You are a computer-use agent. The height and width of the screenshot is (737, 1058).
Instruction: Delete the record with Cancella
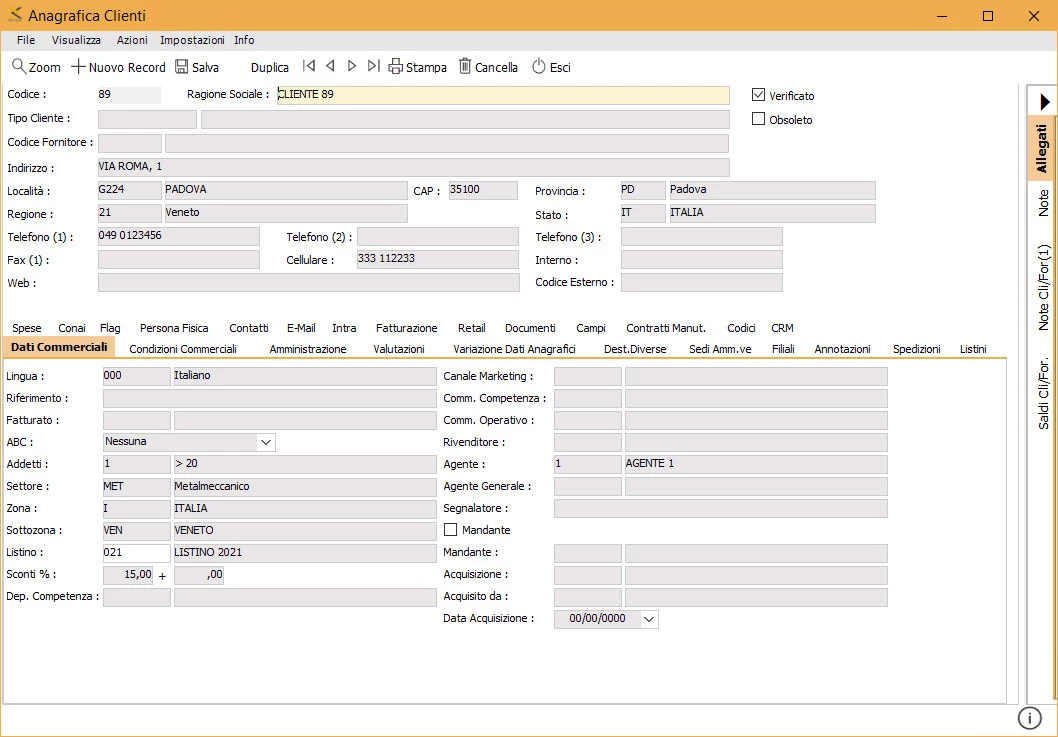tap(488, 67)
